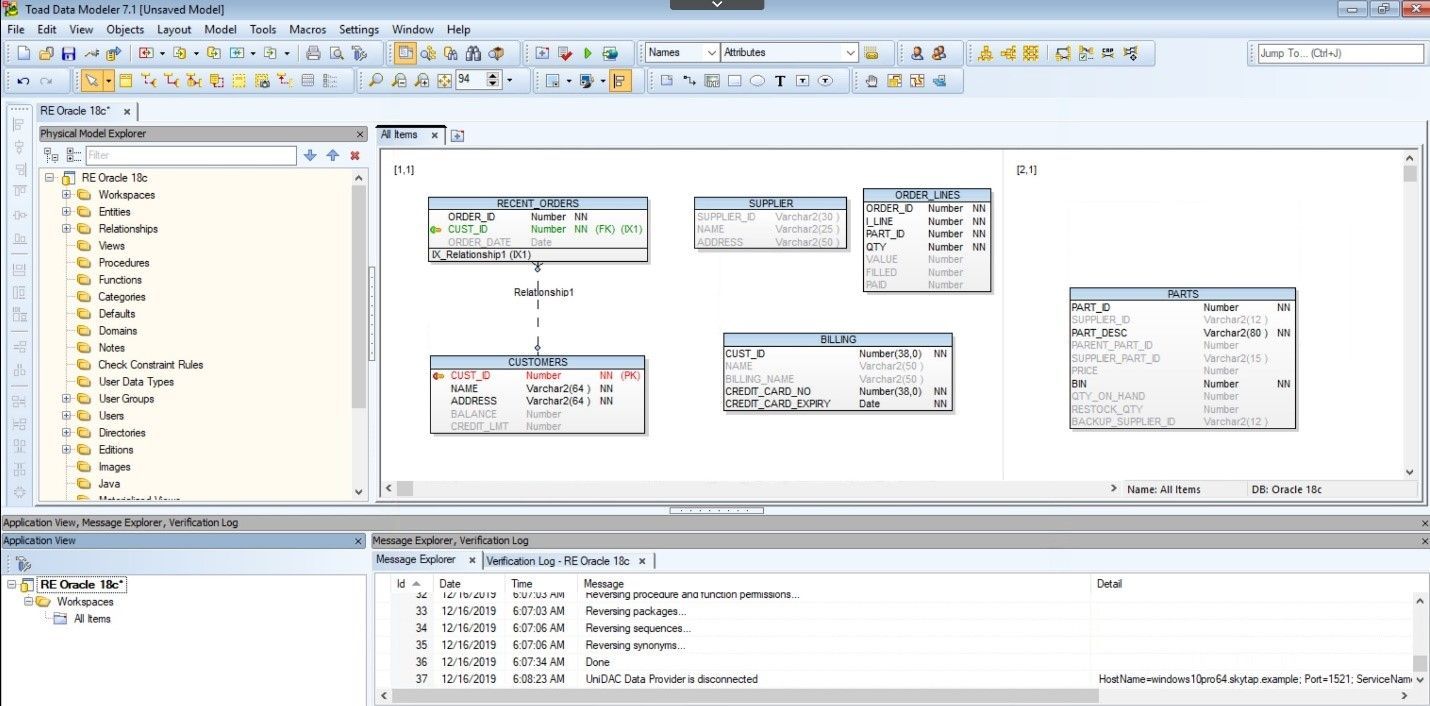Select the Message Explorer tab

click(416, 560)
